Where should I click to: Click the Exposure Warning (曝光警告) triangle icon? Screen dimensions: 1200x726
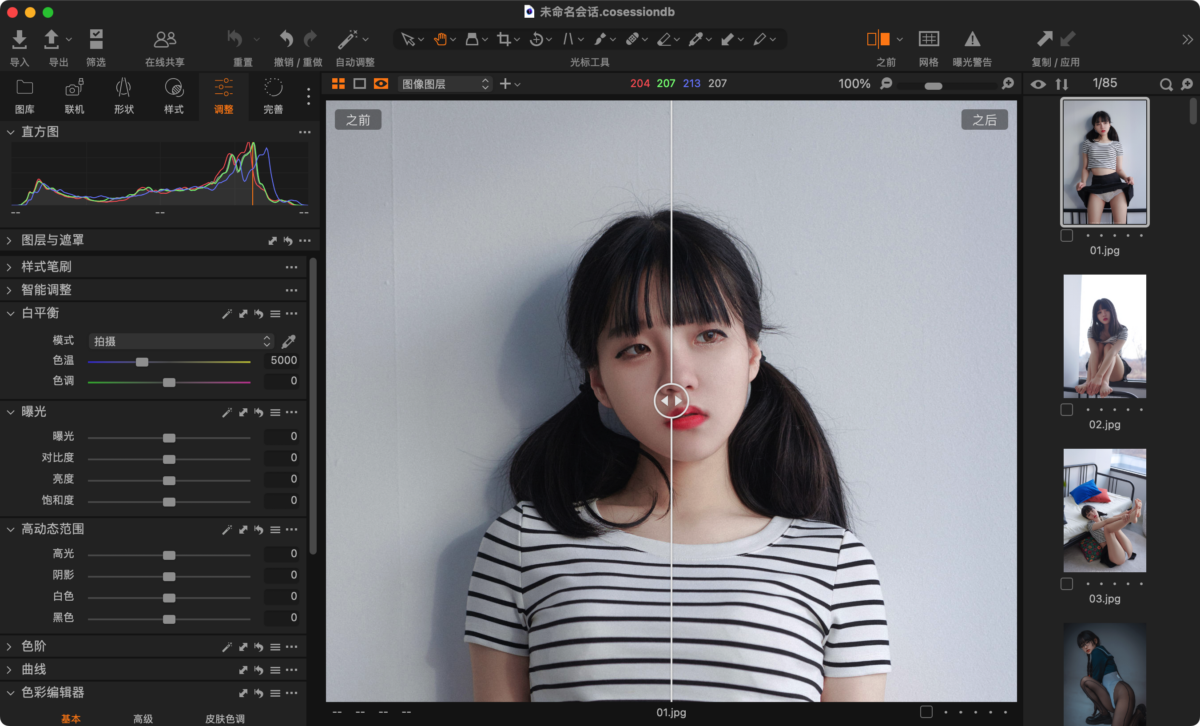[972, 39]
